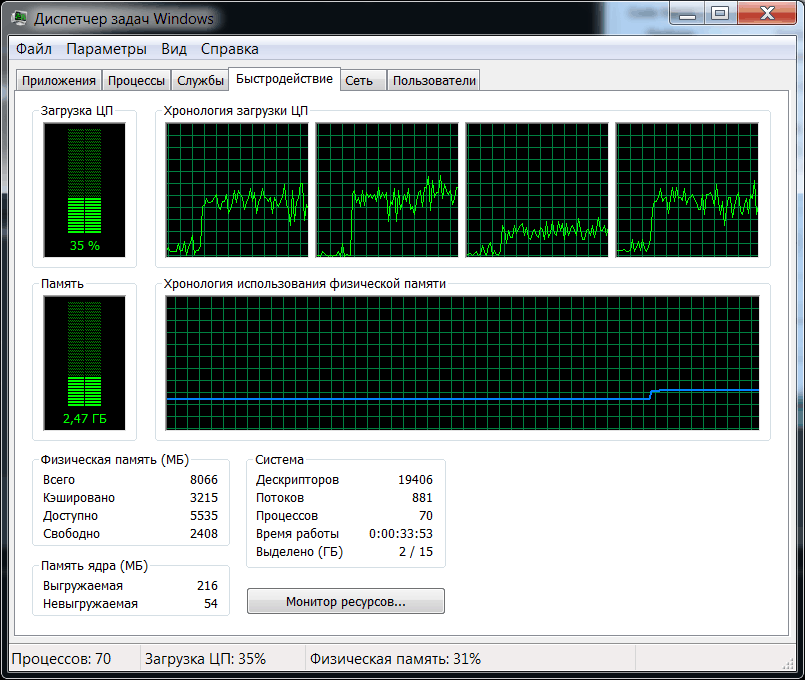Click the Кэшировано value 3215
Image resolution: width=805 pixels, height=680 pixels.
point(204,497)
